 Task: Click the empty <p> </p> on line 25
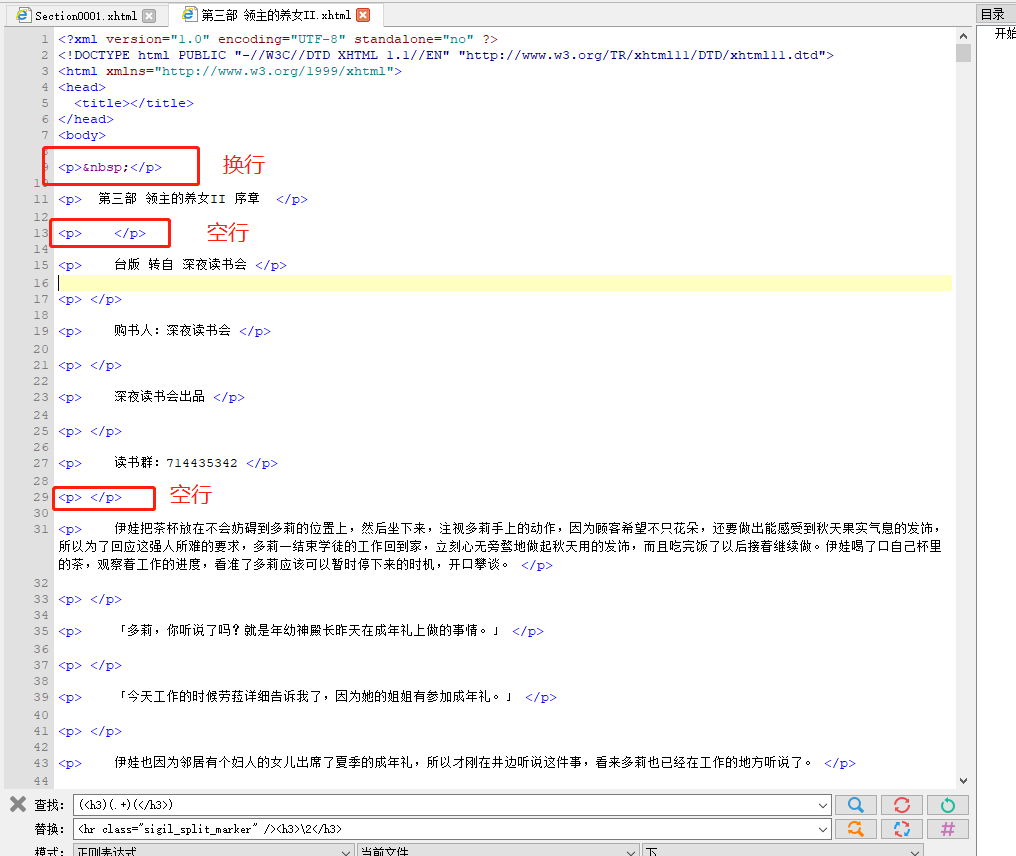(x=90, y=432)
